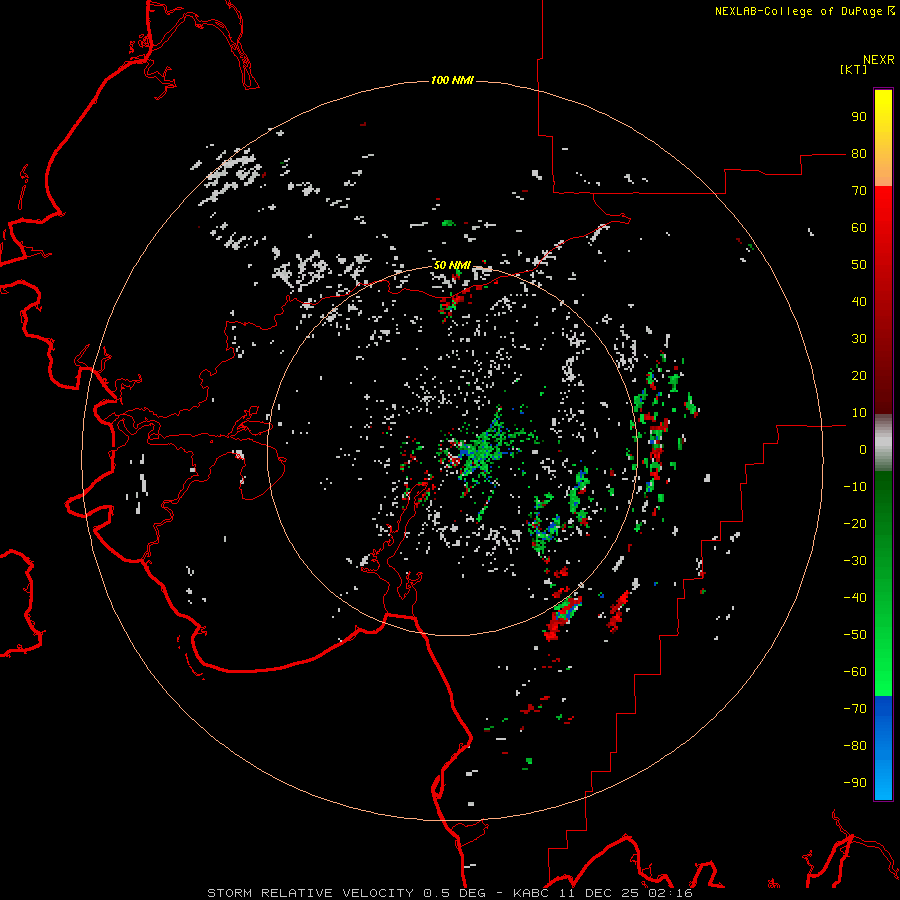Image resolution: width=900 pixels, height=900 pixels.
Task: Select the 30 value on velocity scale
Action: (859, 339)
